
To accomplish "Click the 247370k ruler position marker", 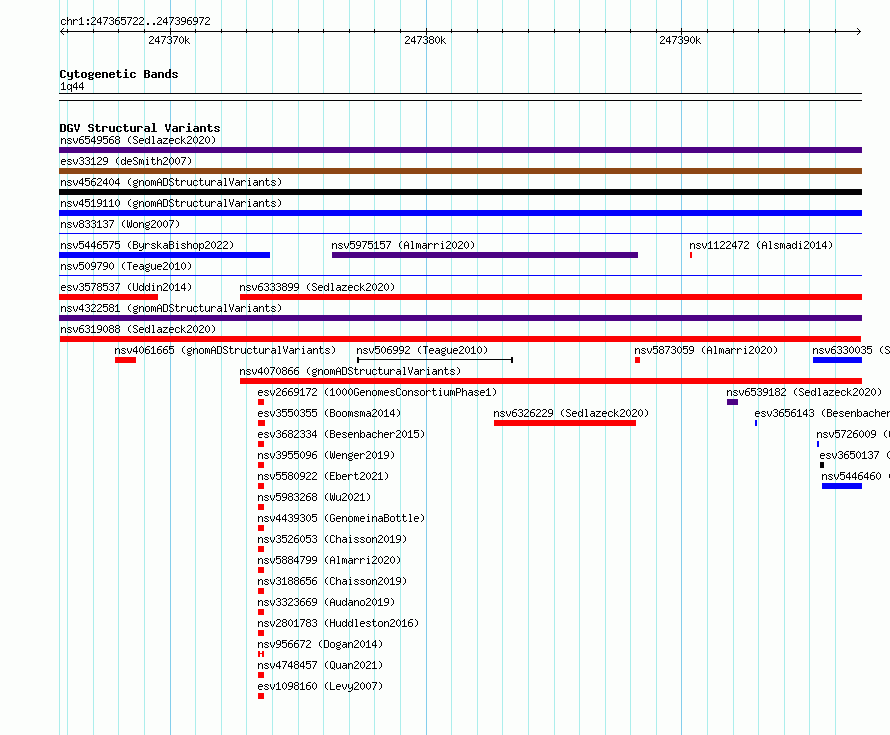I will coord(169,40).
